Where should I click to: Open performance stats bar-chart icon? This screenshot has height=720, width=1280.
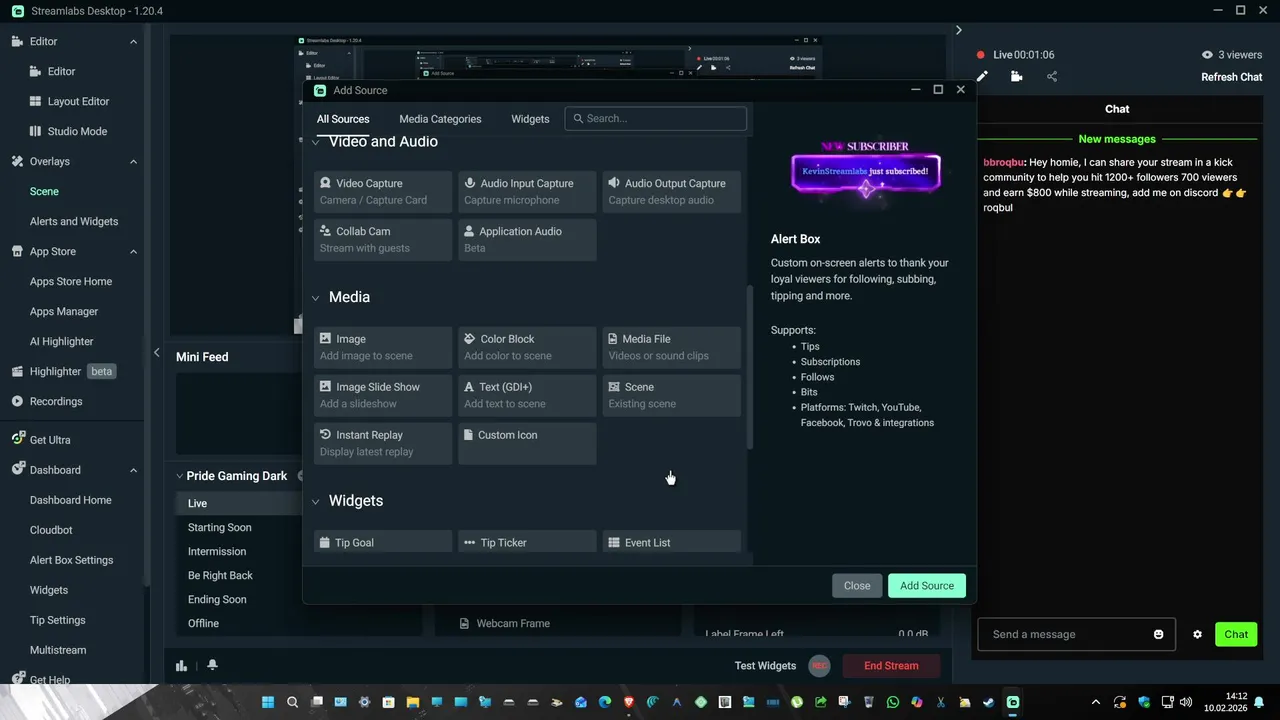pyautogui.click(x=181, y=665)
